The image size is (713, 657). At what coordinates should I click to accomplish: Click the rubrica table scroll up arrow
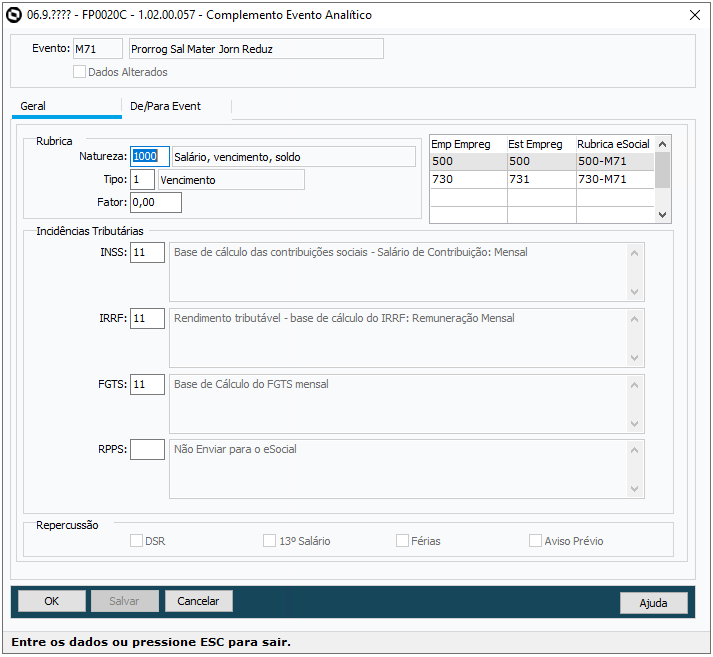pyautogui.click(x=663, y=144)
